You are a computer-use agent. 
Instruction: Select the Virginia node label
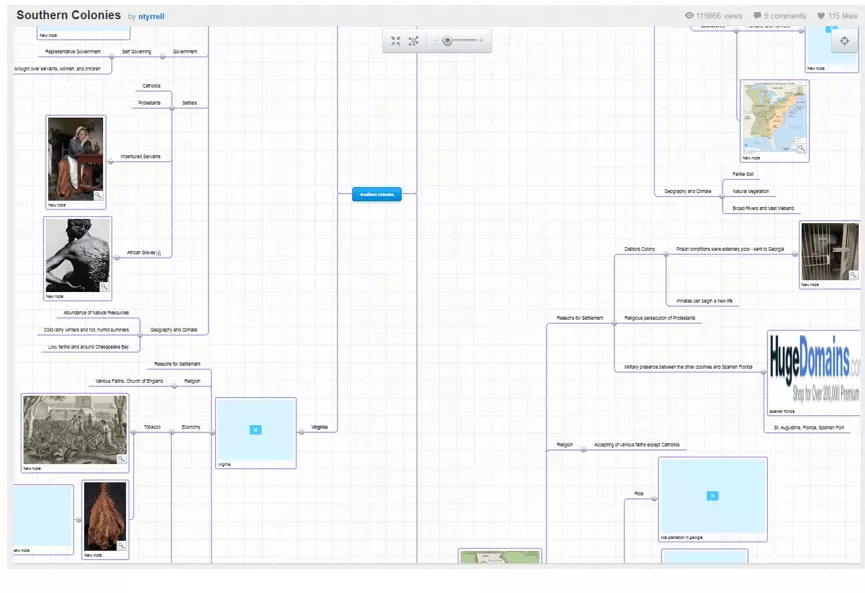point(319,426)
